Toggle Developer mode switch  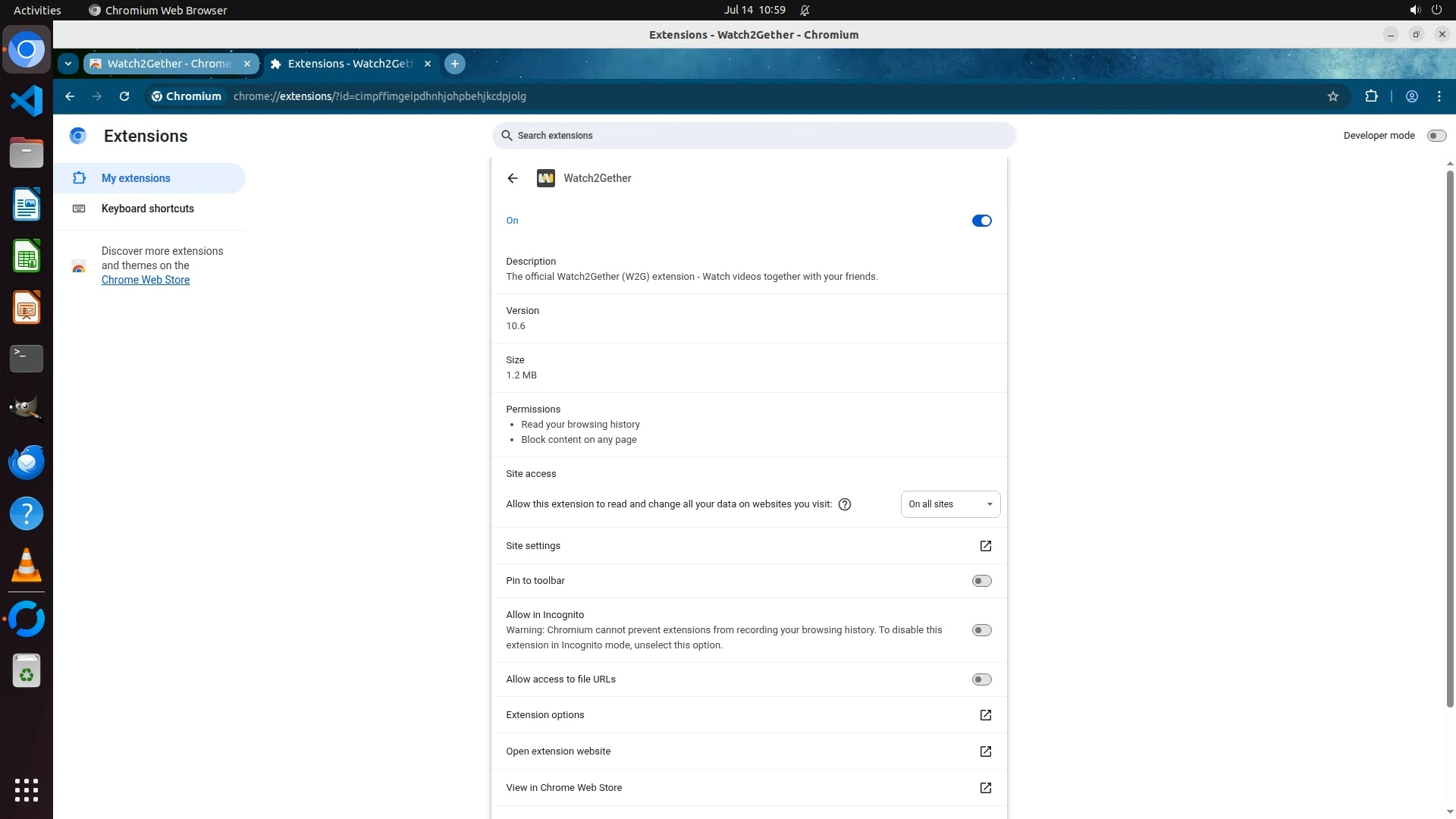[x=1436, y=136]
